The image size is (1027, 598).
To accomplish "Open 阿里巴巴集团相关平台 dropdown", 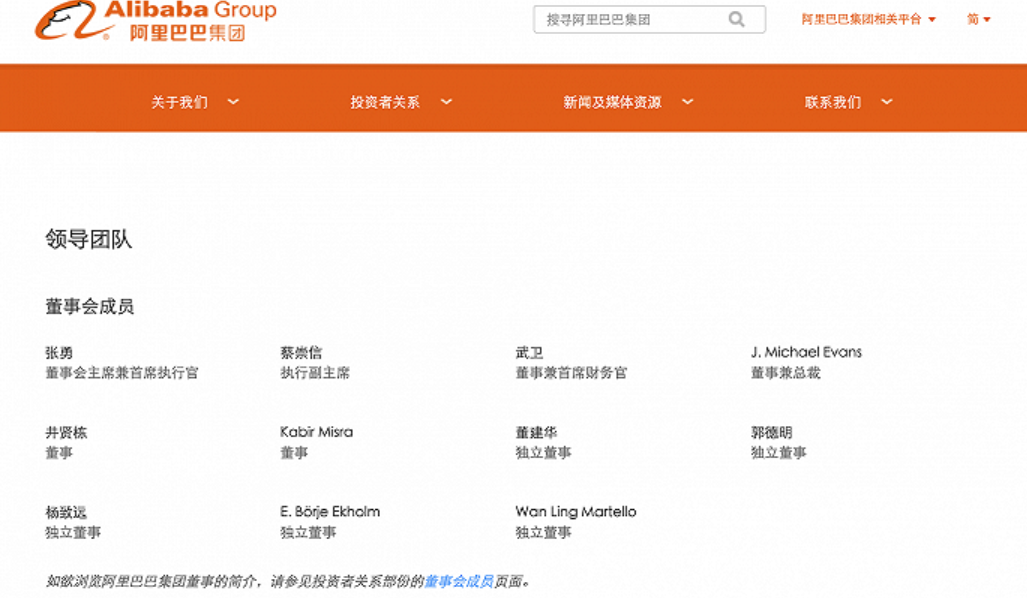I will 868,20.
